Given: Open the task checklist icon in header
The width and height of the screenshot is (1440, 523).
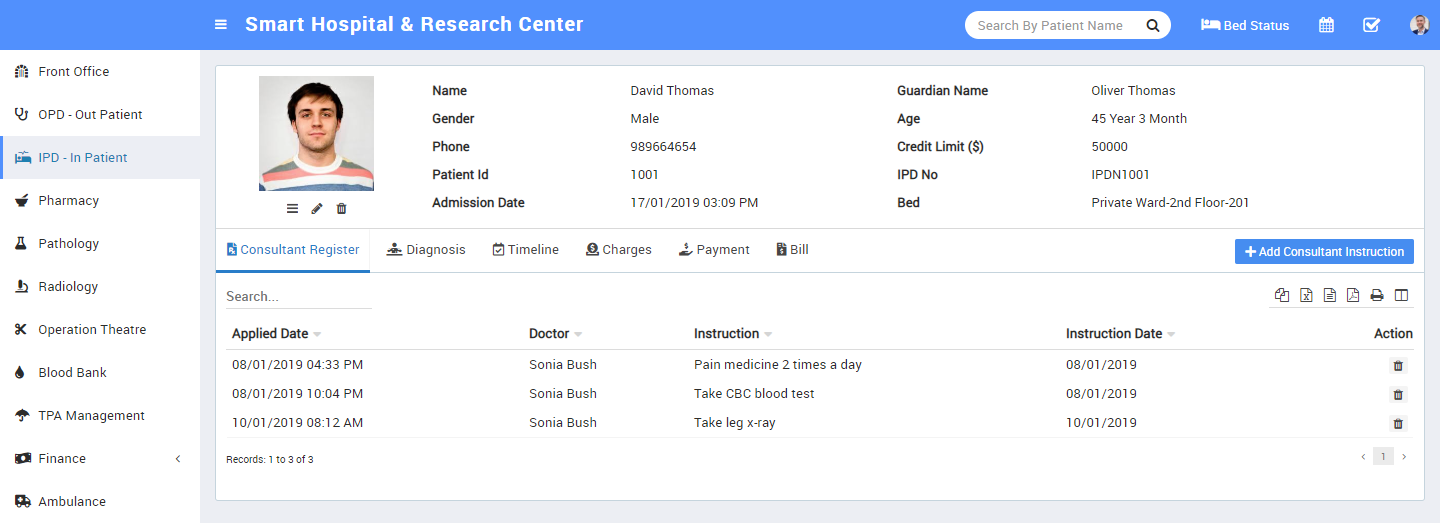Looking at the screenshot, I should [1371, 25].
